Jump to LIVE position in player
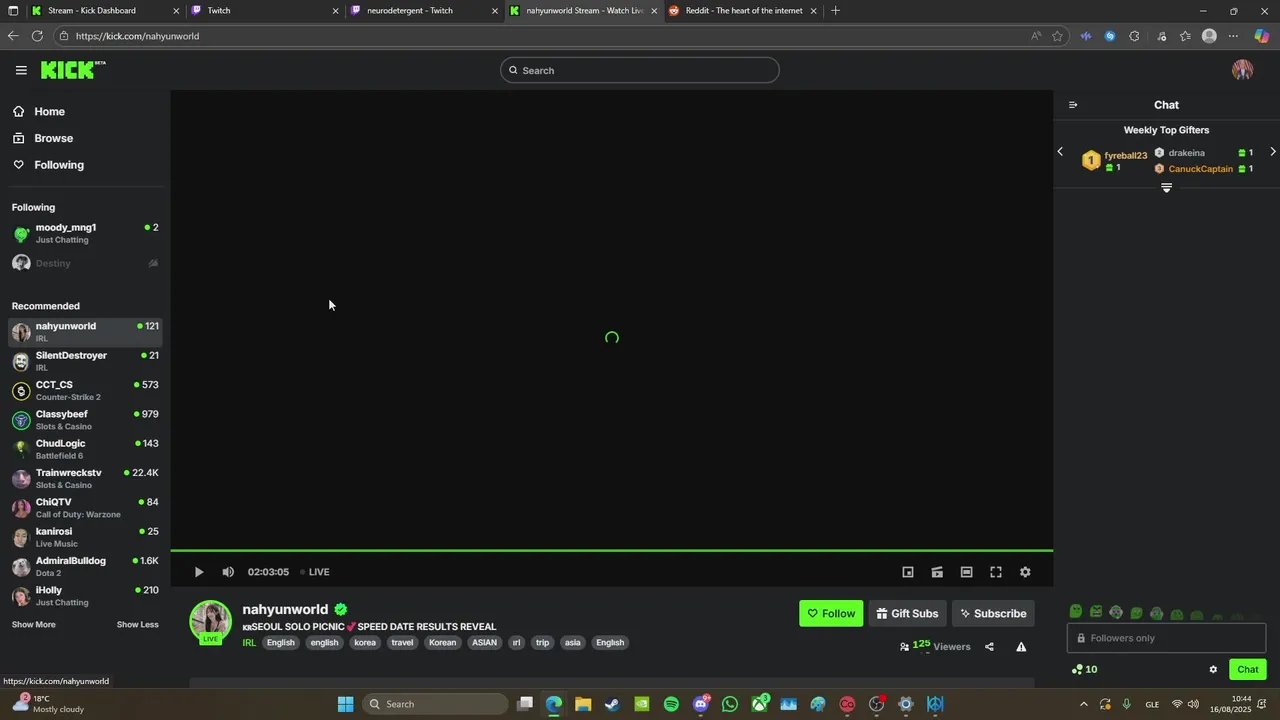 [315, 572]
